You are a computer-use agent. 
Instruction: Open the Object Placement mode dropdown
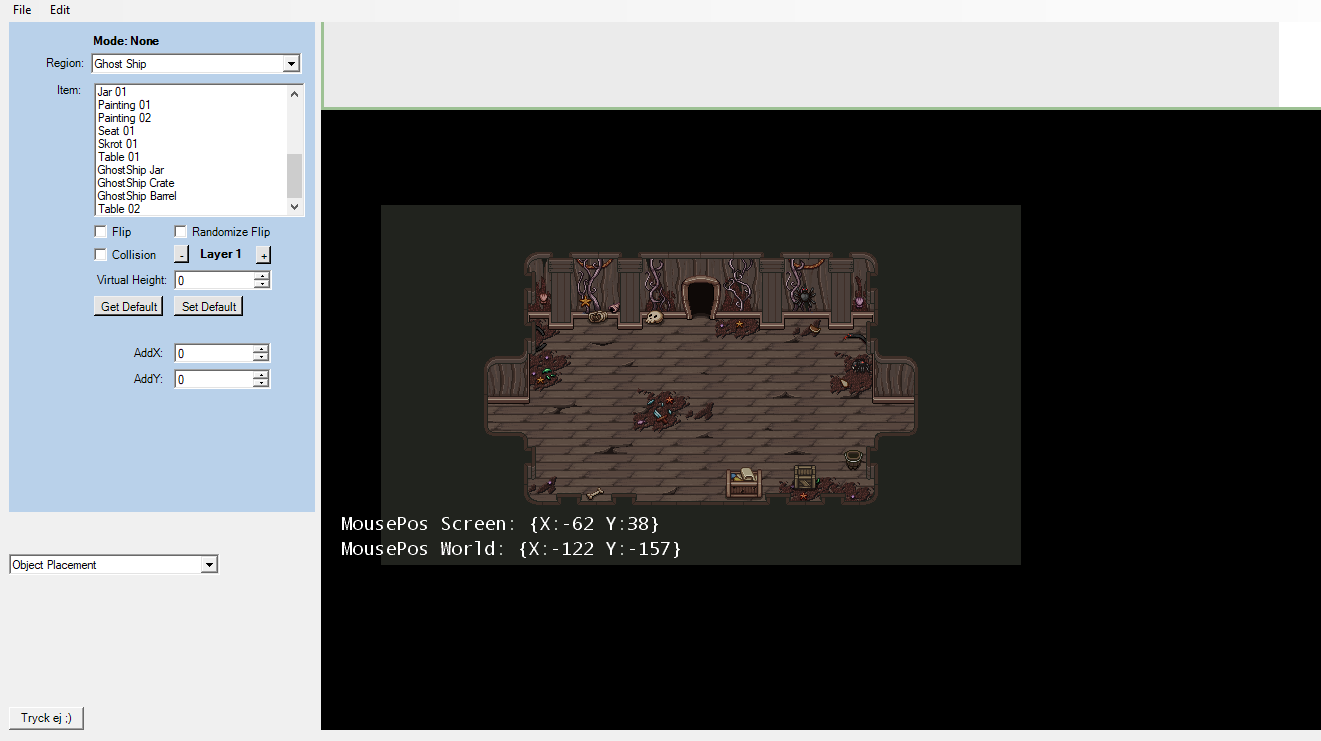[x=209, y=565]
